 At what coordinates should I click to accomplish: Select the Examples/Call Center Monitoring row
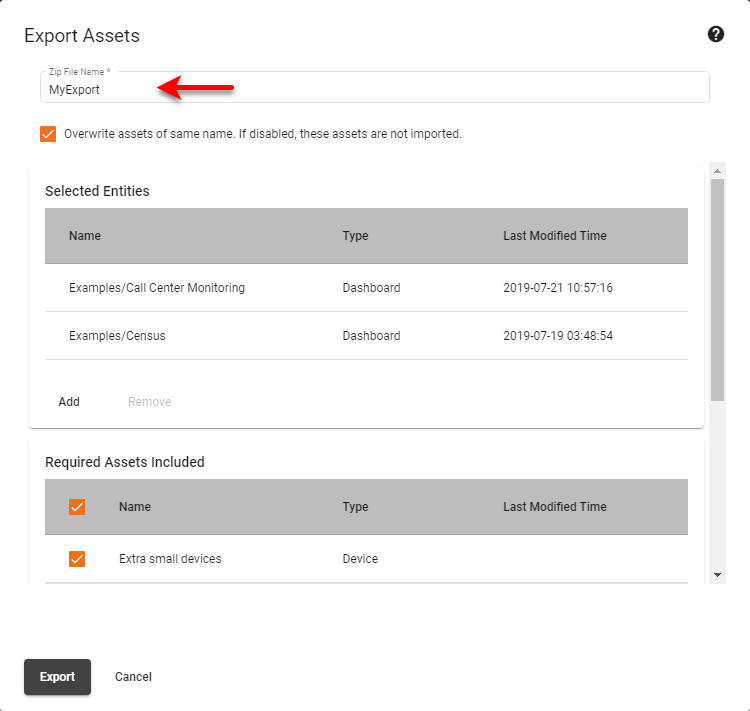(157, 288)
